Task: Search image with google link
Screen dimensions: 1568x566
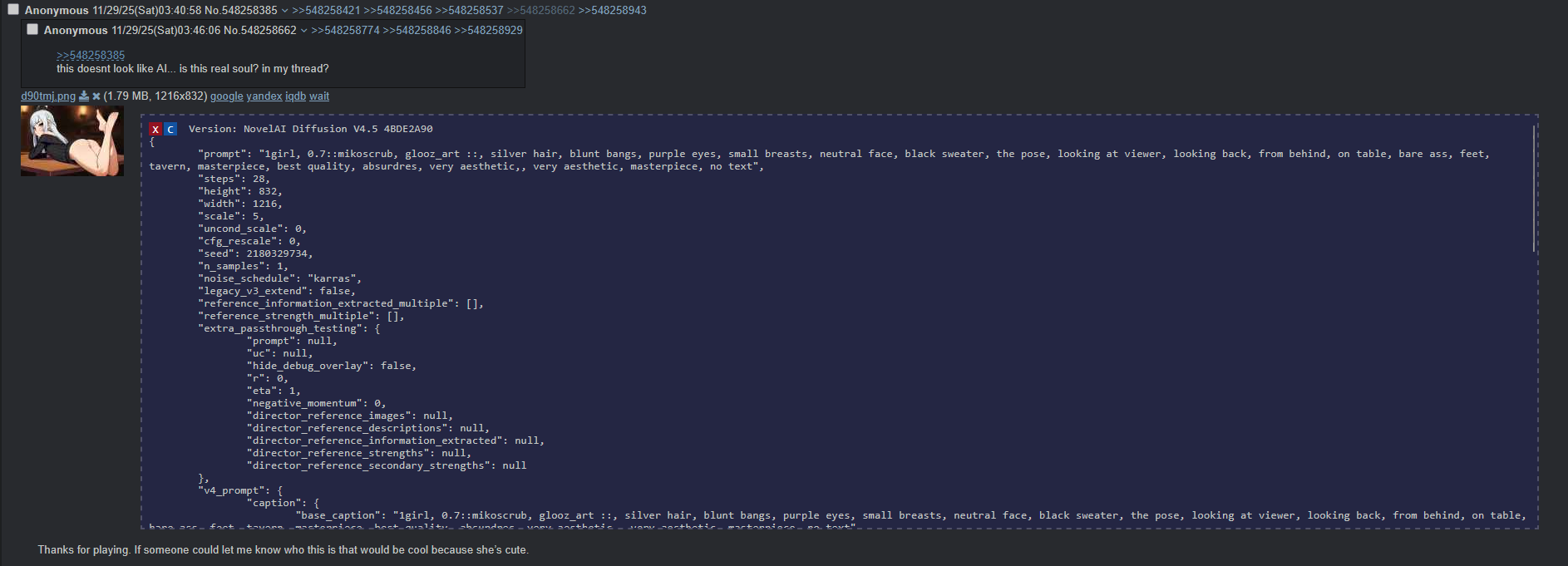Action: [227, 96]
